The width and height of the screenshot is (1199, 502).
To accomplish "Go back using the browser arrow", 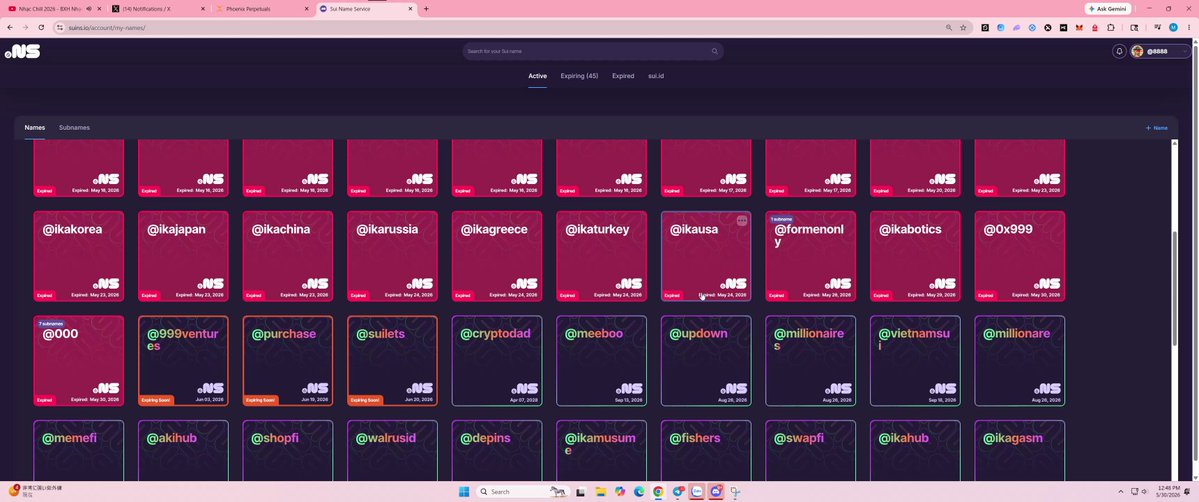I will (x=10, y=28).
